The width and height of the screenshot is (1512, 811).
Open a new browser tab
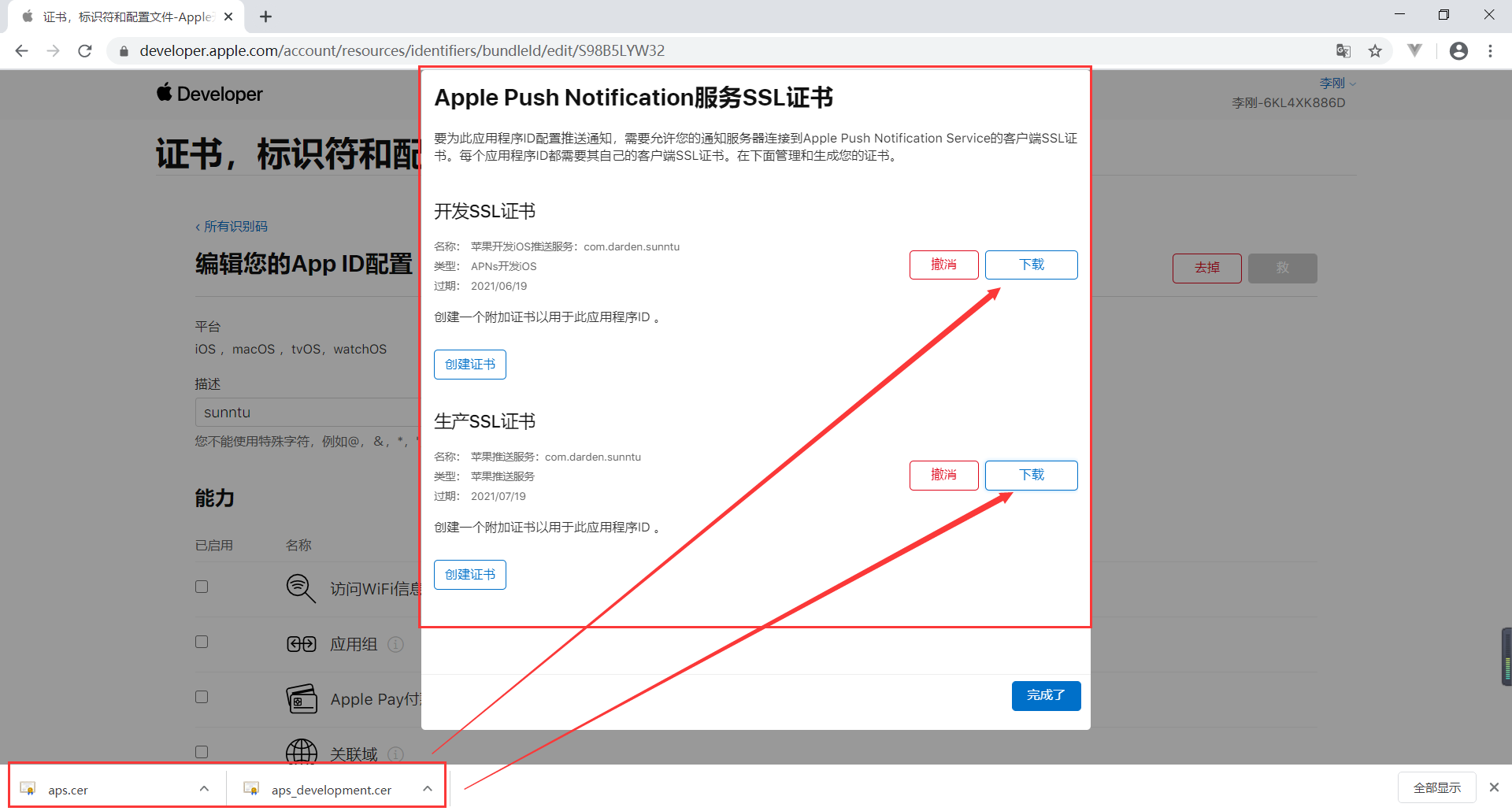[266, 17]
